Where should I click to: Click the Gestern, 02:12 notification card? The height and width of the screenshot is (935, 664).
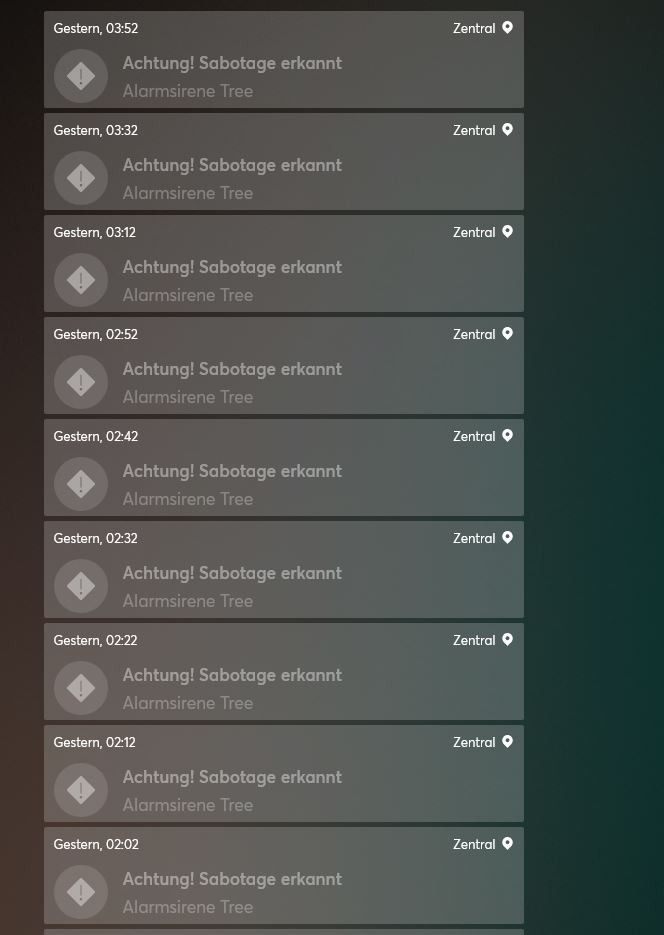coord(284,773)
